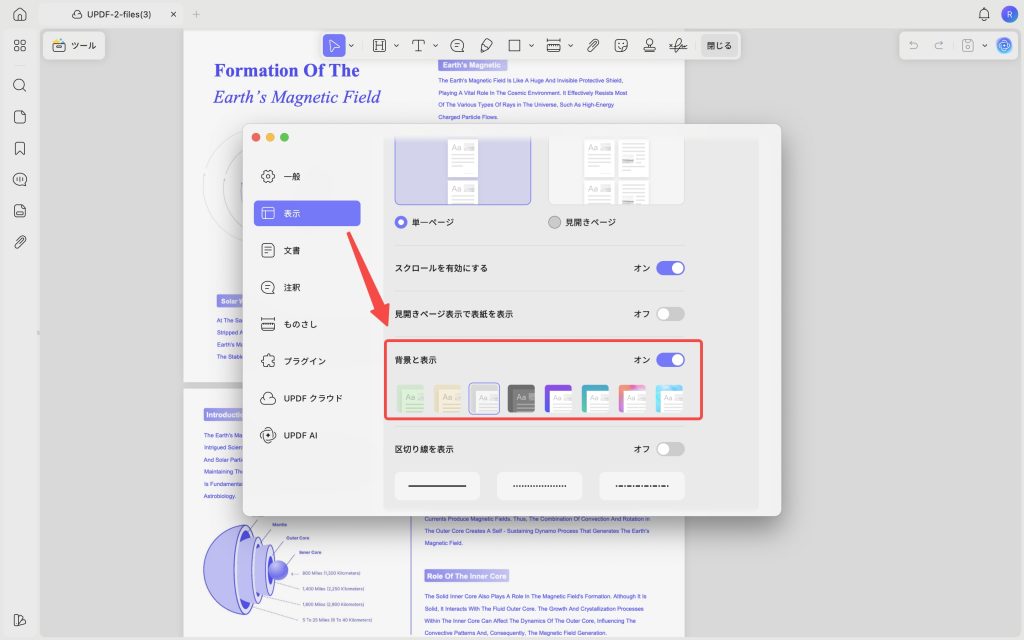Open ものさし settings section
1024x640 pixels.
(x=307, y=324)
